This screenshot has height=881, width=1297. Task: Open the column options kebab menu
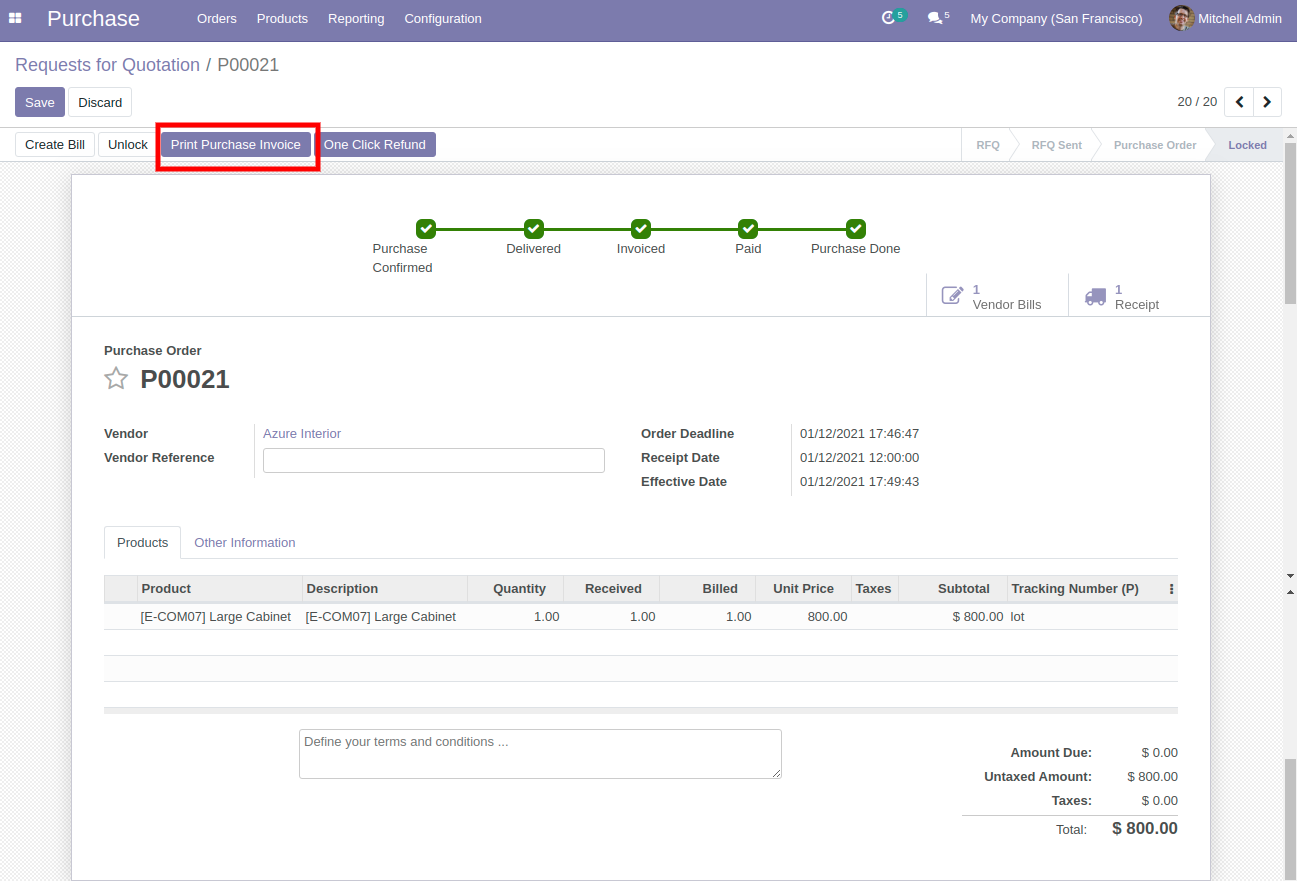(1171, 589)
